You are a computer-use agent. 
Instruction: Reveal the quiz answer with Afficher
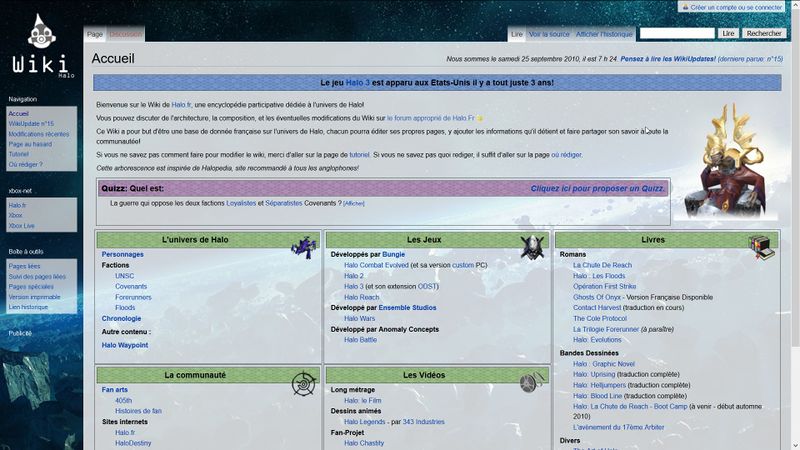click(x=354, y=204)
